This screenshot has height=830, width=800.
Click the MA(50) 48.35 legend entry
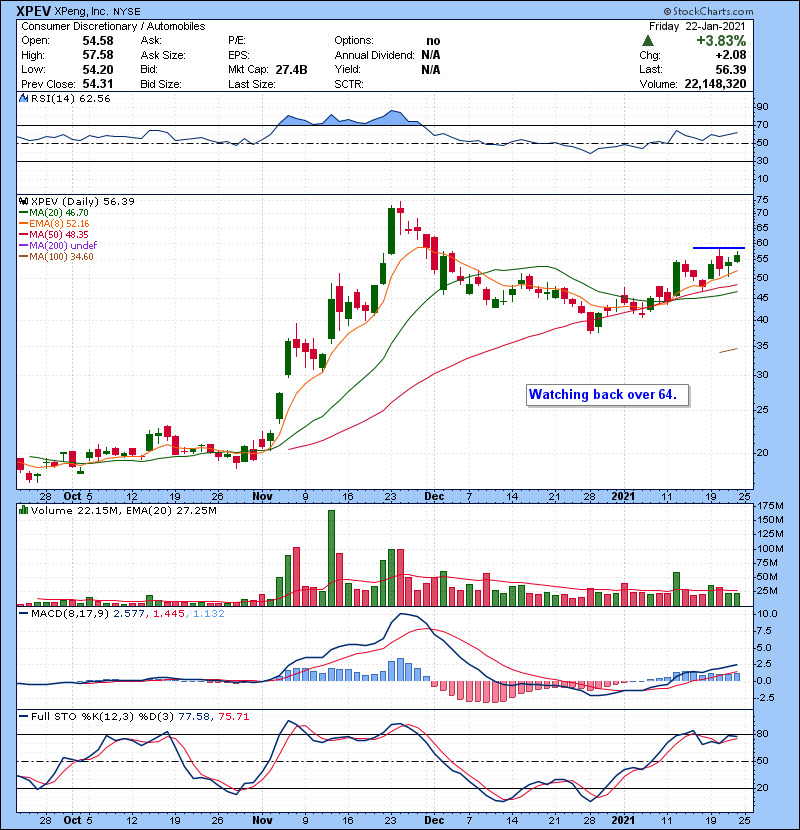54,234
